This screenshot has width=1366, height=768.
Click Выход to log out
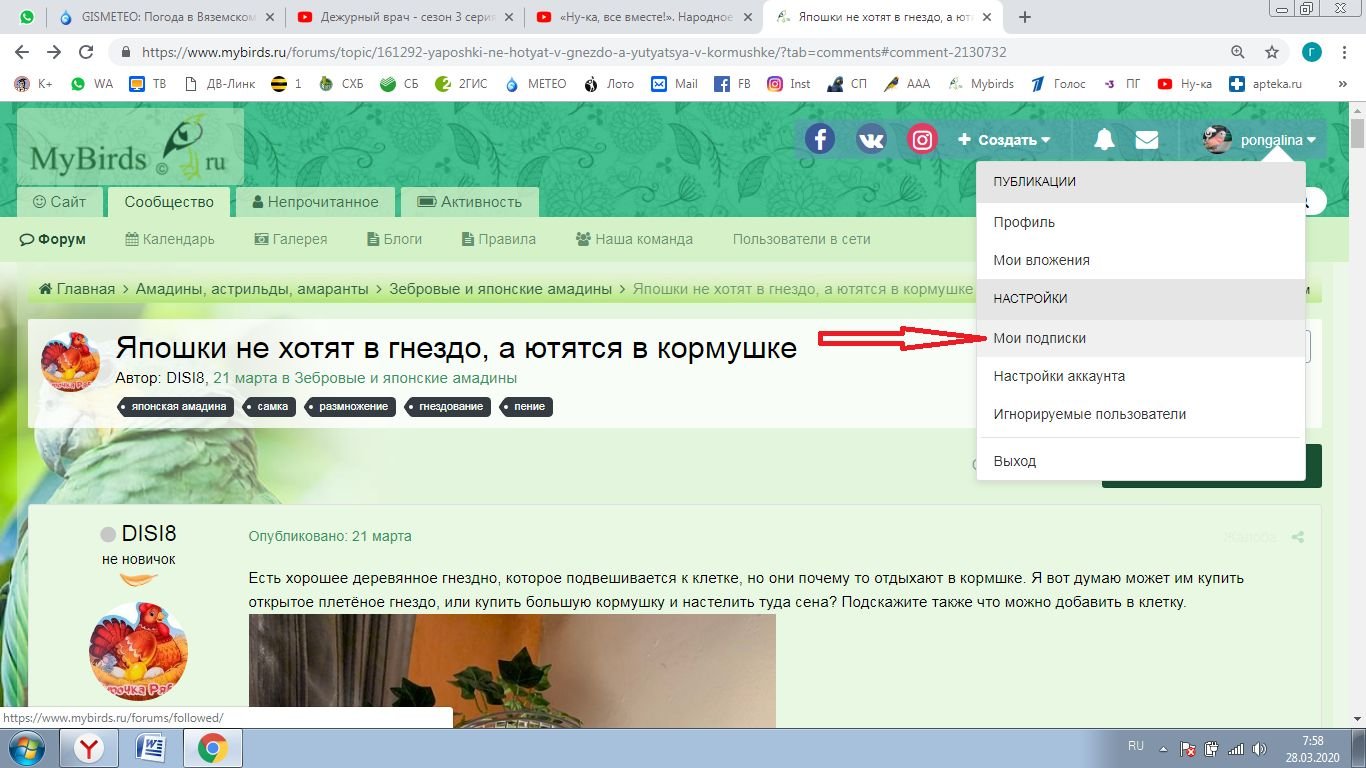coord(1014,461)
